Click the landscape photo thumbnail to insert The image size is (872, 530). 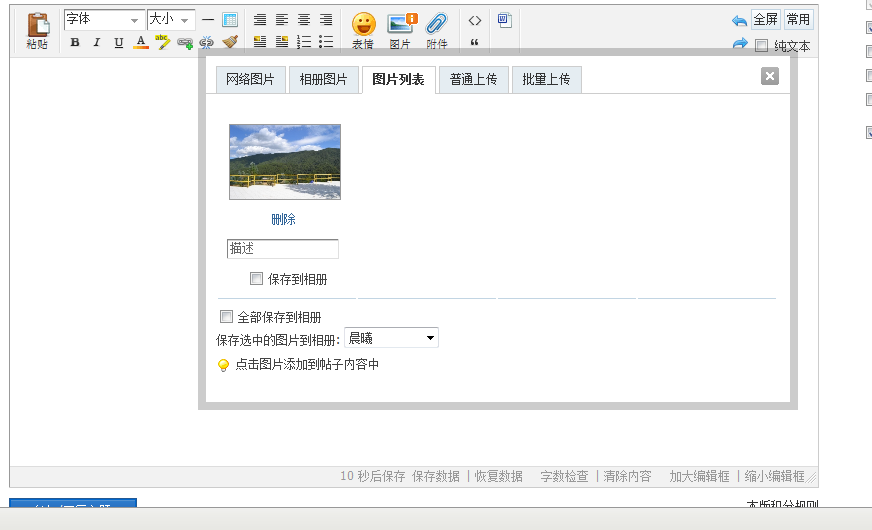point(285,162)
